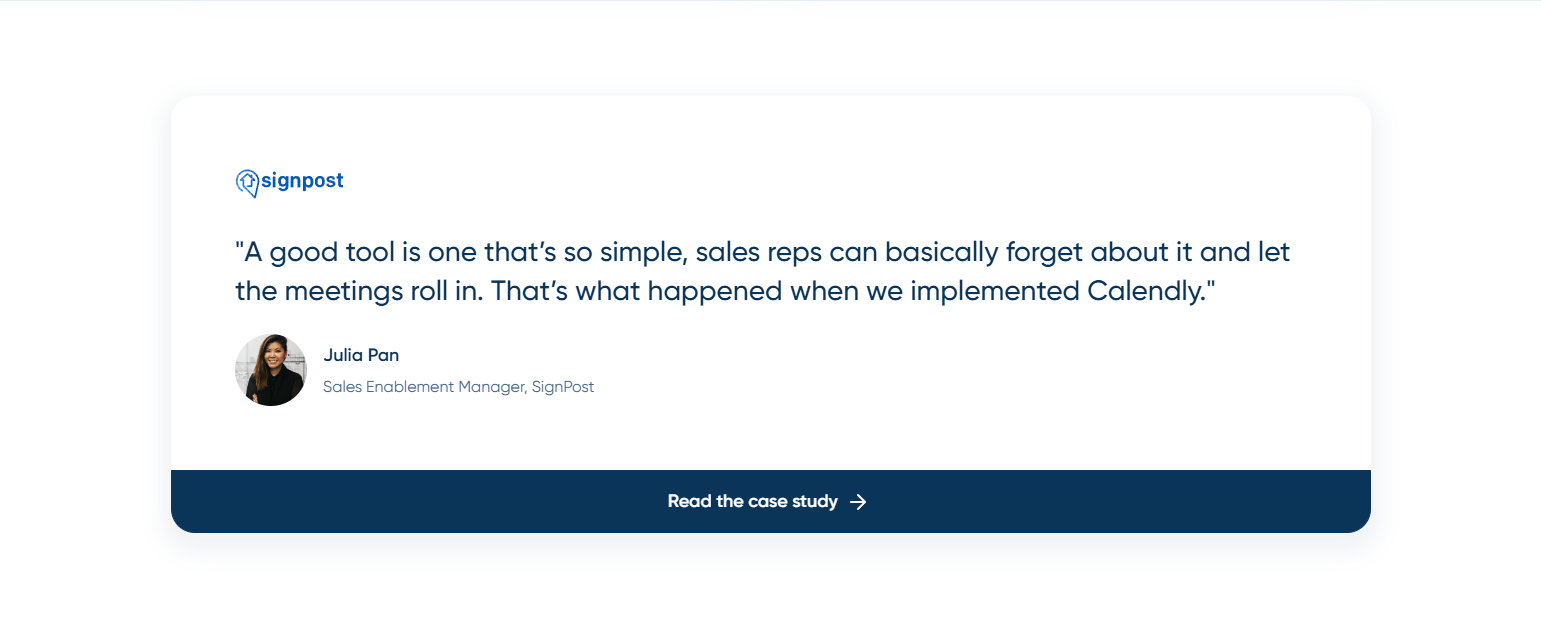Open the case study via the dark navy banner

tap(770, 501)
